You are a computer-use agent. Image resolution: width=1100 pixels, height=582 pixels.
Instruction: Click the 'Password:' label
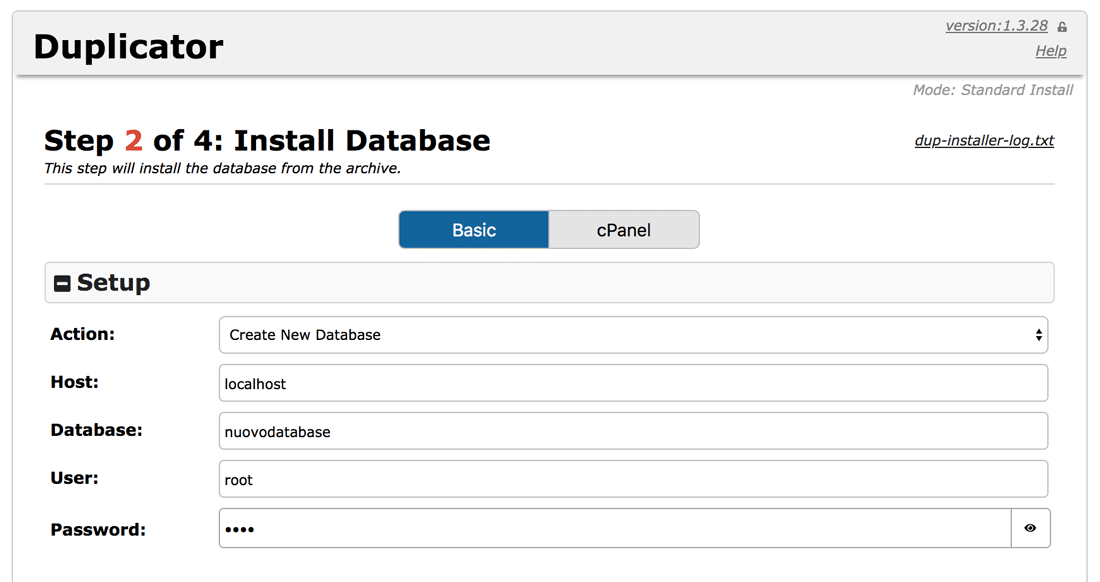click(98, 529)
